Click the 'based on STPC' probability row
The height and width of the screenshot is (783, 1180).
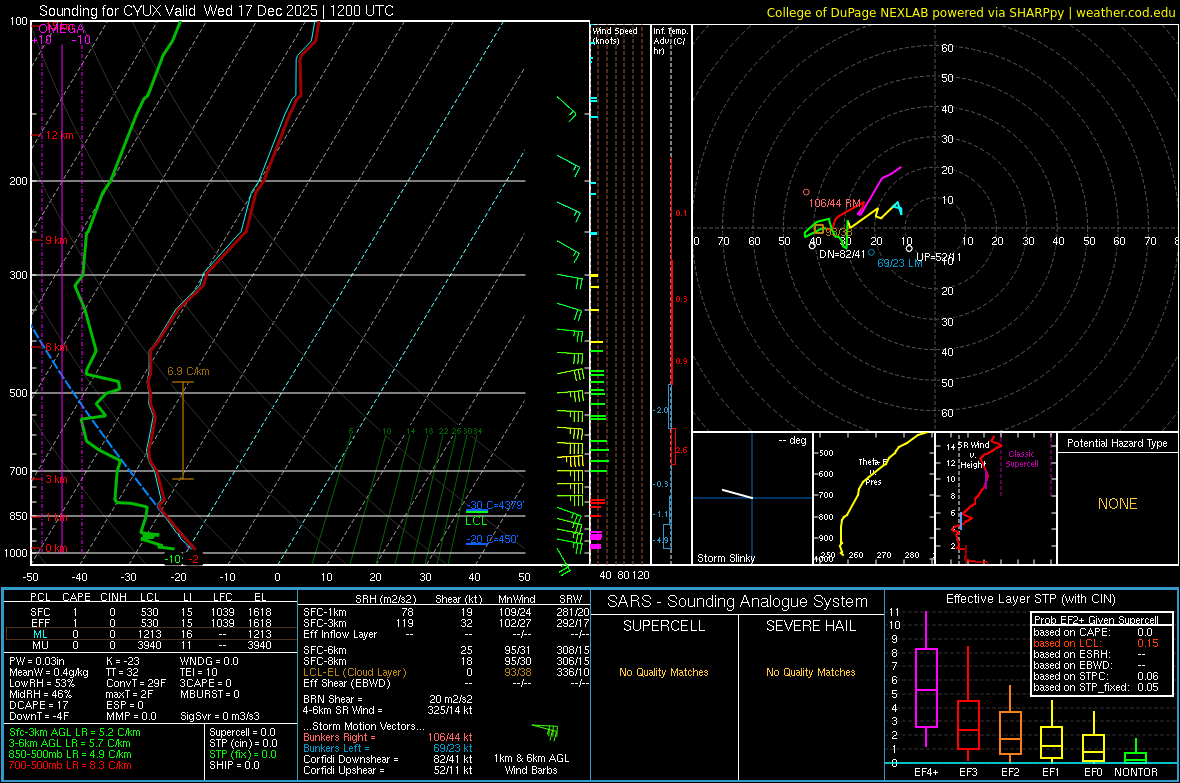point(1096,676)
